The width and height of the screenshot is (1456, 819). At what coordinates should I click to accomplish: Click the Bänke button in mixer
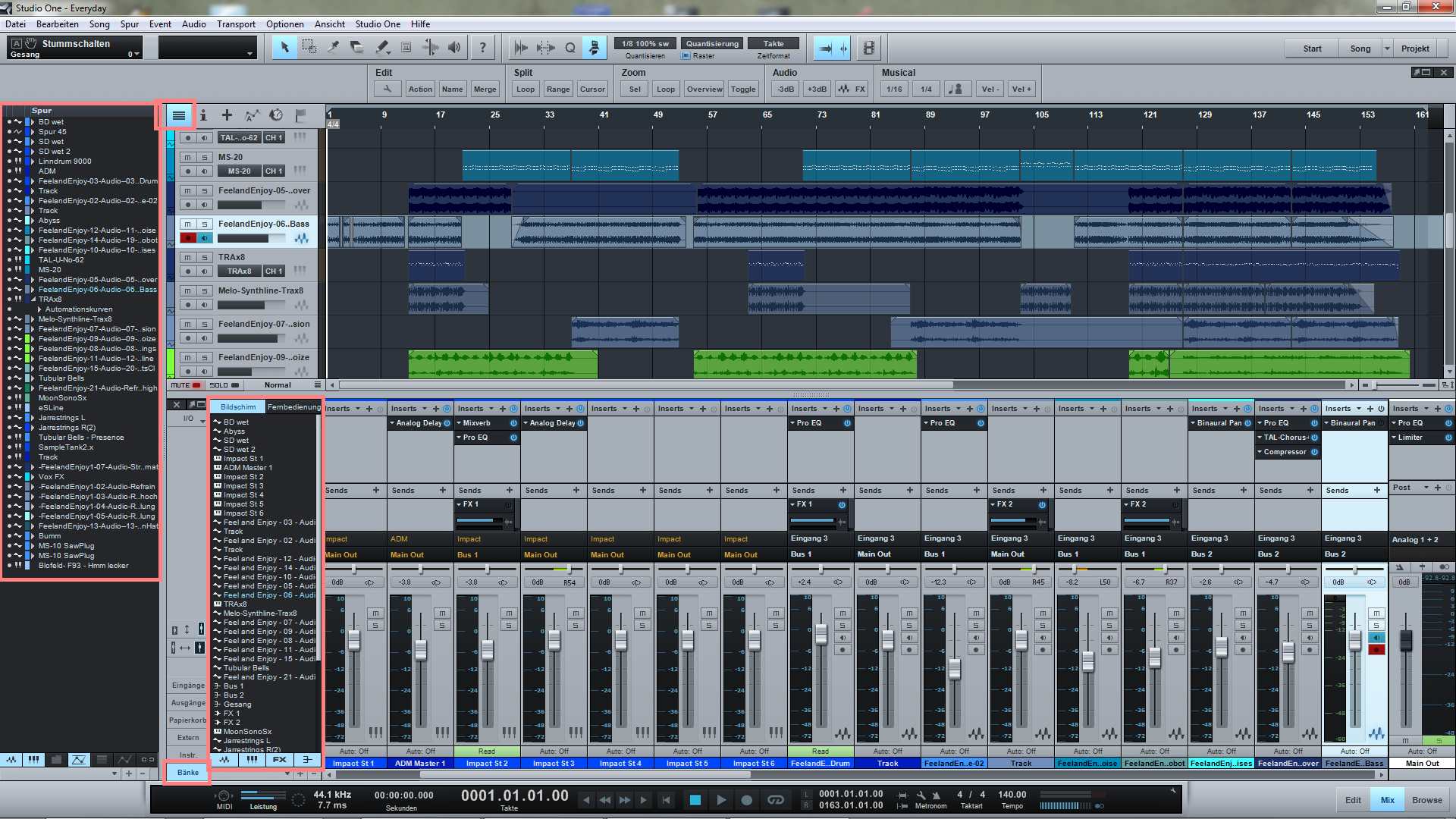[188, 772]
